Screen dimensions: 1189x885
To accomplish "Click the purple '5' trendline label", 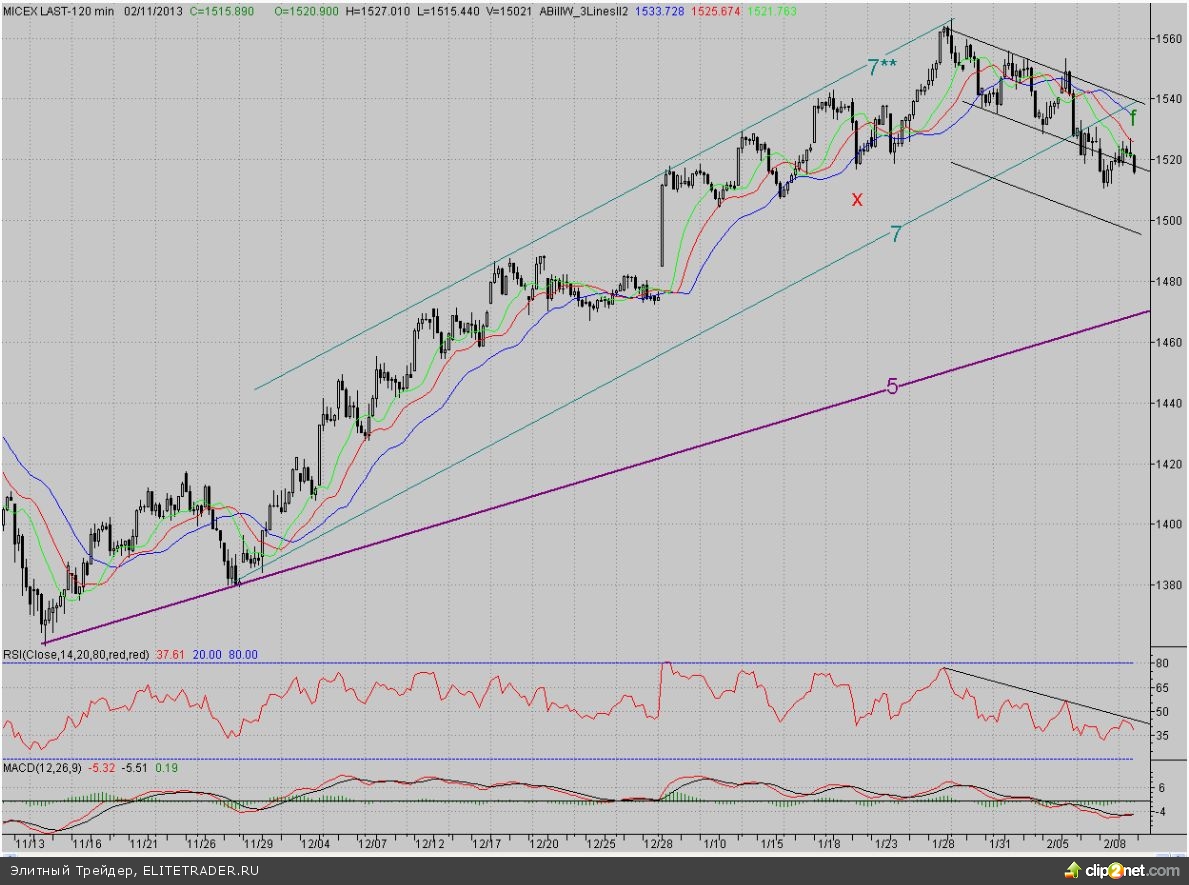I will point(892,387).
